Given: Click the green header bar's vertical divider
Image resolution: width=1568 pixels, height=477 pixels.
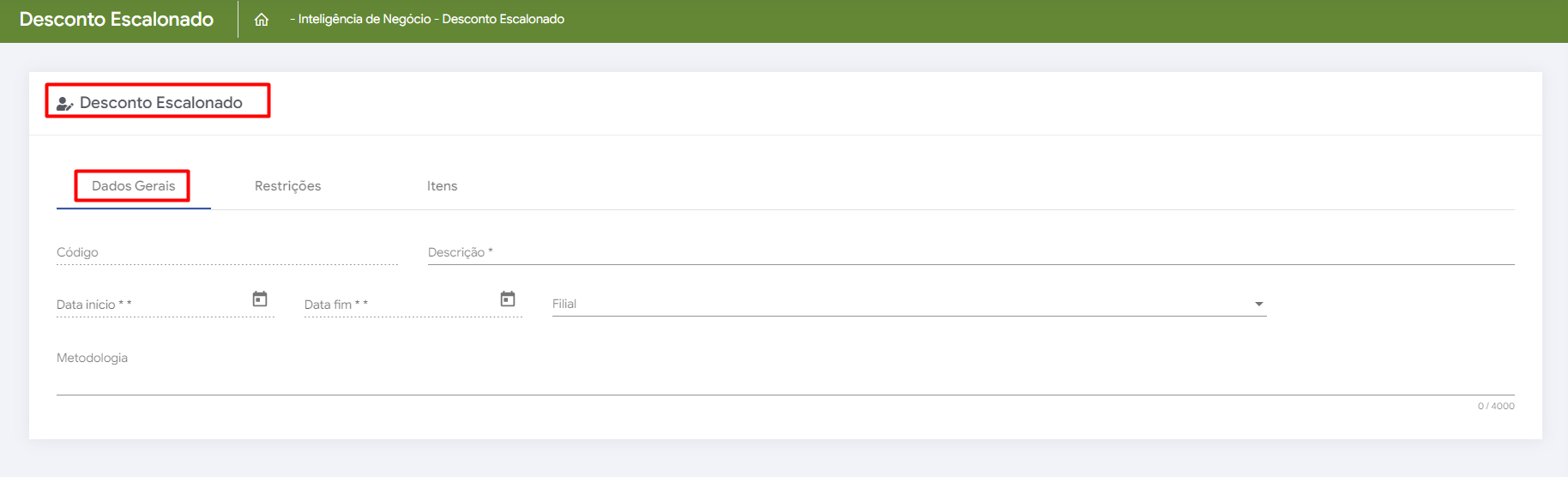Looking at the screenshot, I should click(x=238, y=19).
